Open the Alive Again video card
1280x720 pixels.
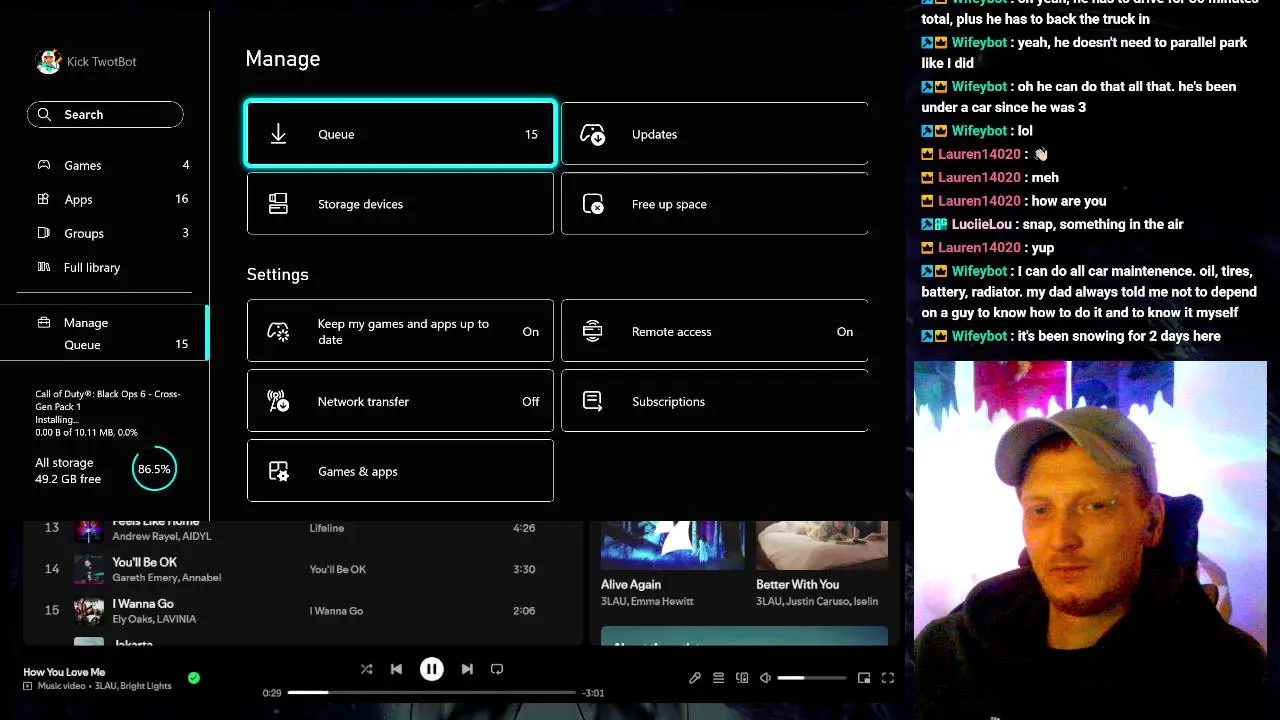coord(672,564)
